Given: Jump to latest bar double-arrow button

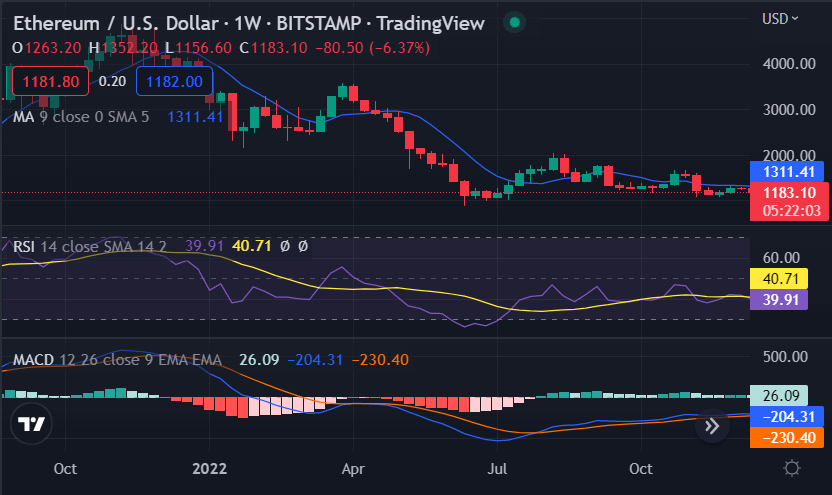Looking at the screenshot, I should coord(712,425).
